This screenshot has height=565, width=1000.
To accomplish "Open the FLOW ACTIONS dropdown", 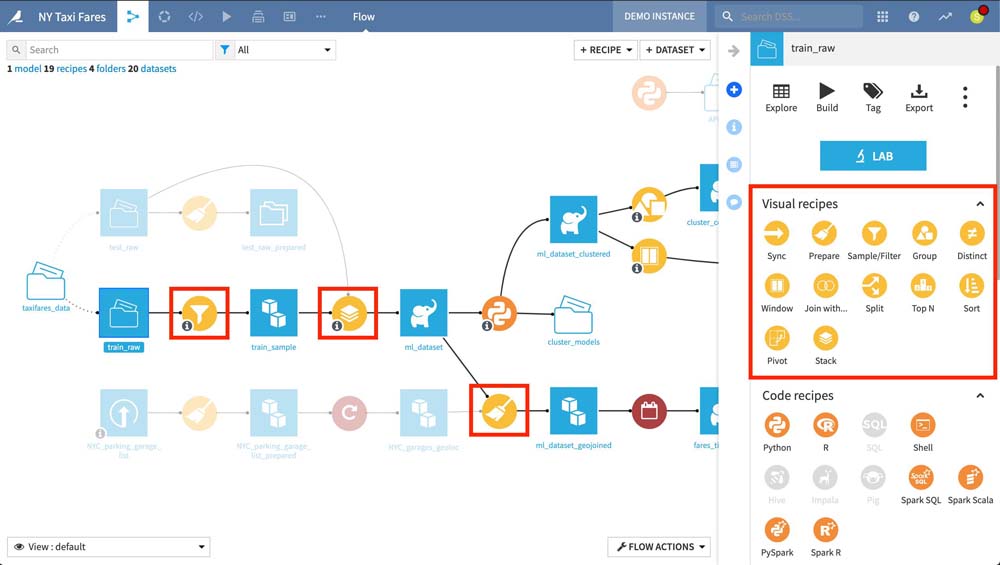I will [x=659, y=547].
